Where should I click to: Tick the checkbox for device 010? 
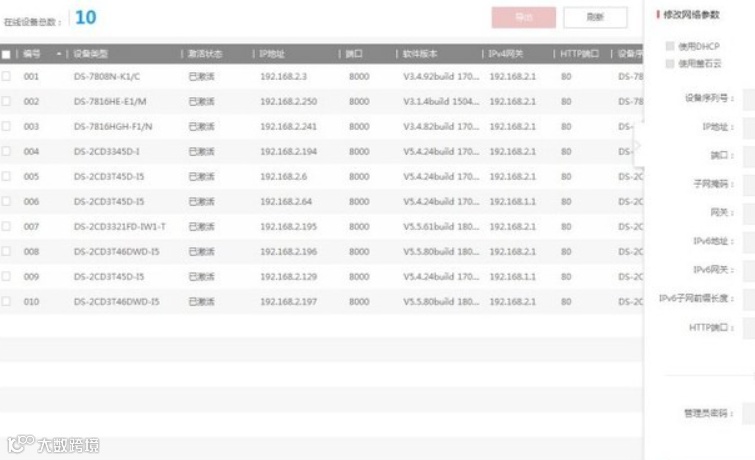tap(6, 302)
